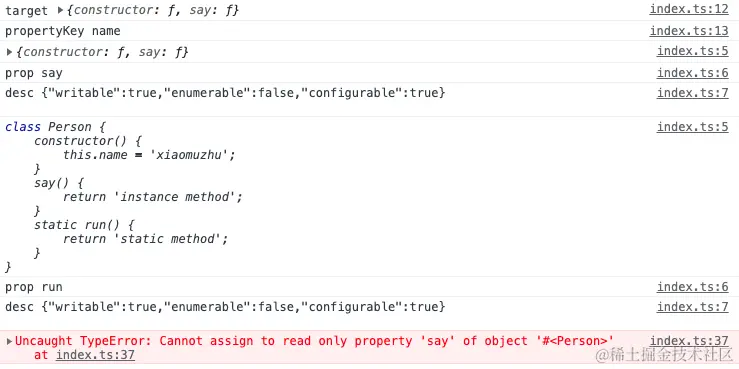Screen dimensions: 739x369
Task: Open index.ts:7 link beside desc row under 'prop run'
Action: 693,307
